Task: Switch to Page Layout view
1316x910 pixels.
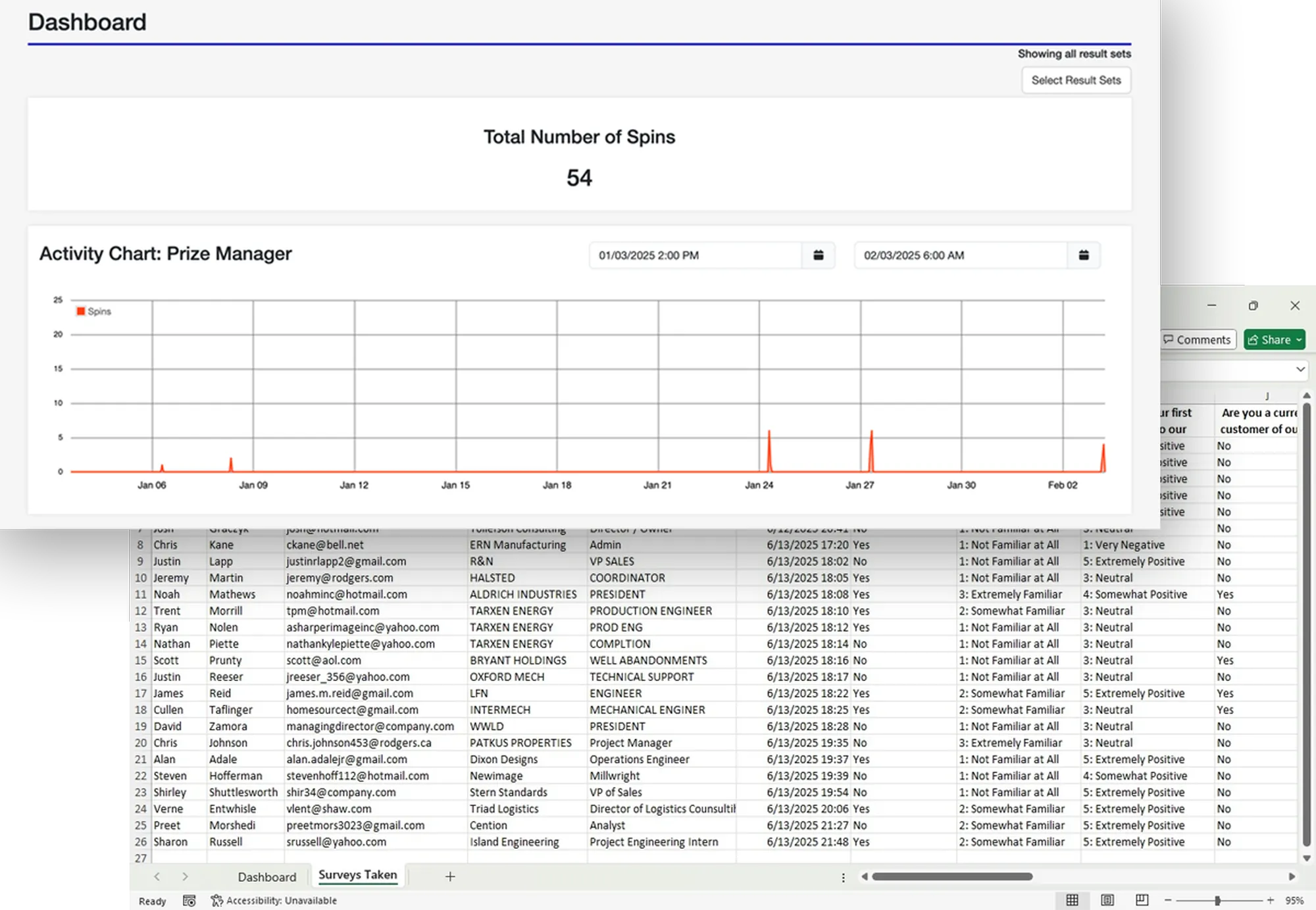Action: pos(1107,900)
